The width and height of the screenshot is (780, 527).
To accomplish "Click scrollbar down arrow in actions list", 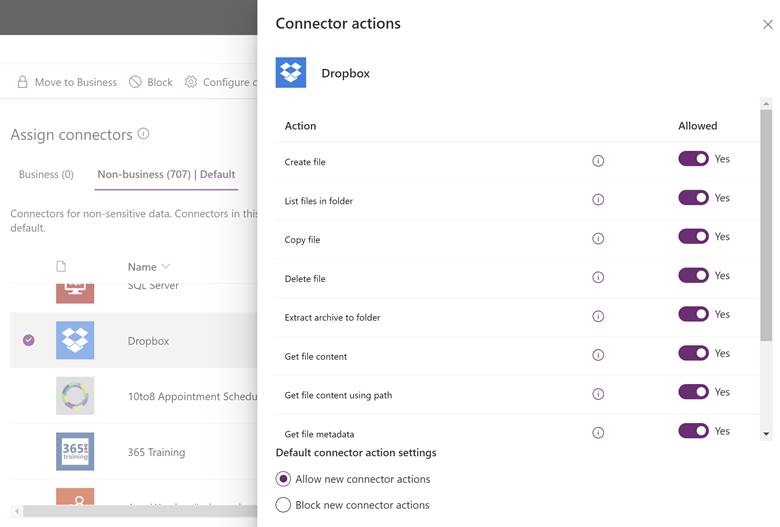I will 766,434.
